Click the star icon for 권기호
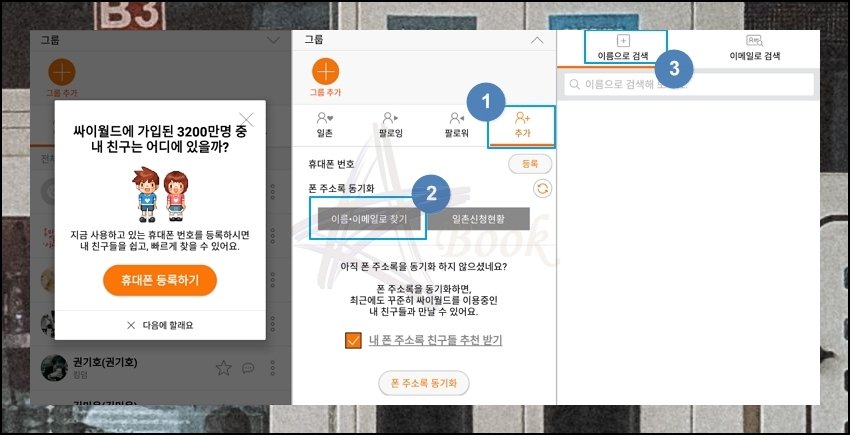Image resolution: width=850 pixels, height=435 pixels. (224, 368)
